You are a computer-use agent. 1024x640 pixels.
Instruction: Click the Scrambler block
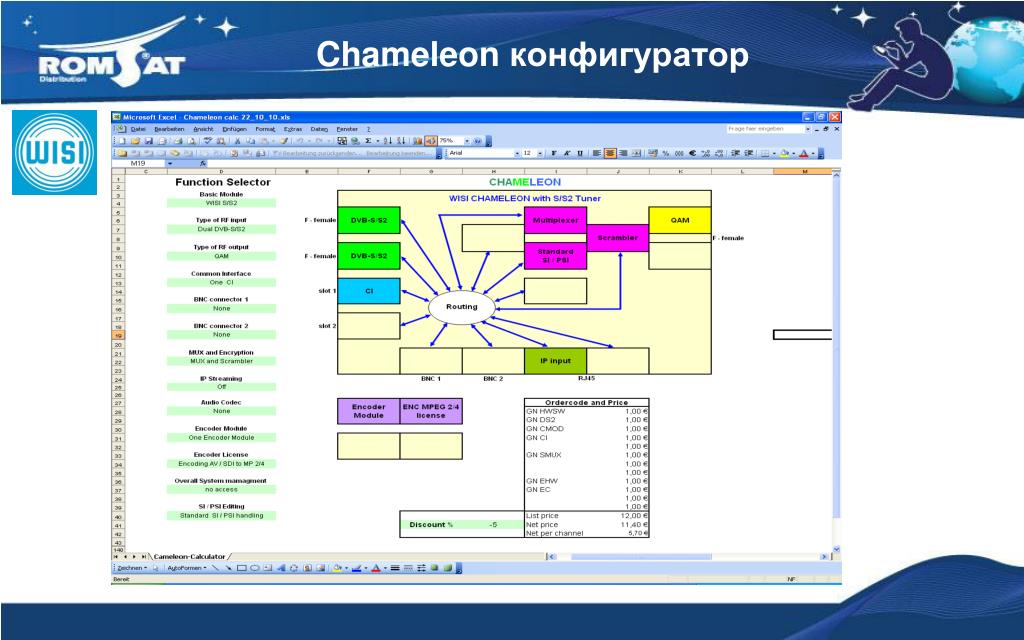pos(617,238)
